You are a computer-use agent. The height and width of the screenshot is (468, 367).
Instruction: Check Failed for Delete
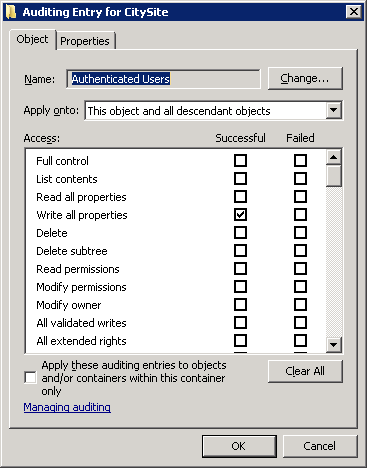tap(300, 233)
